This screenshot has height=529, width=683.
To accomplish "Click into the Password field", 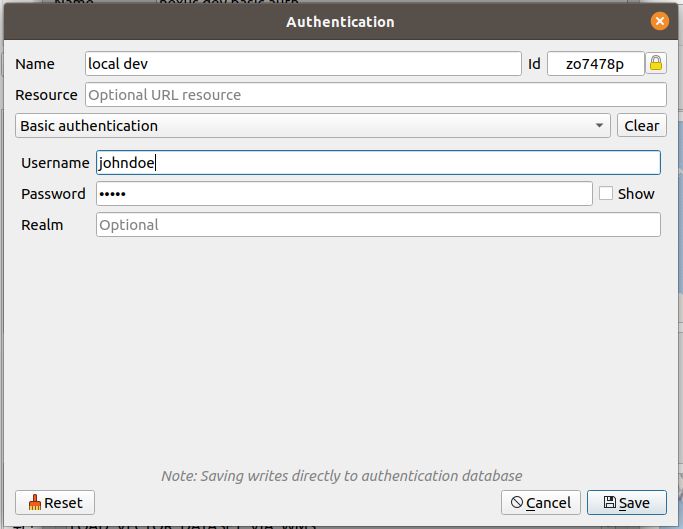I will click(344, 193).
